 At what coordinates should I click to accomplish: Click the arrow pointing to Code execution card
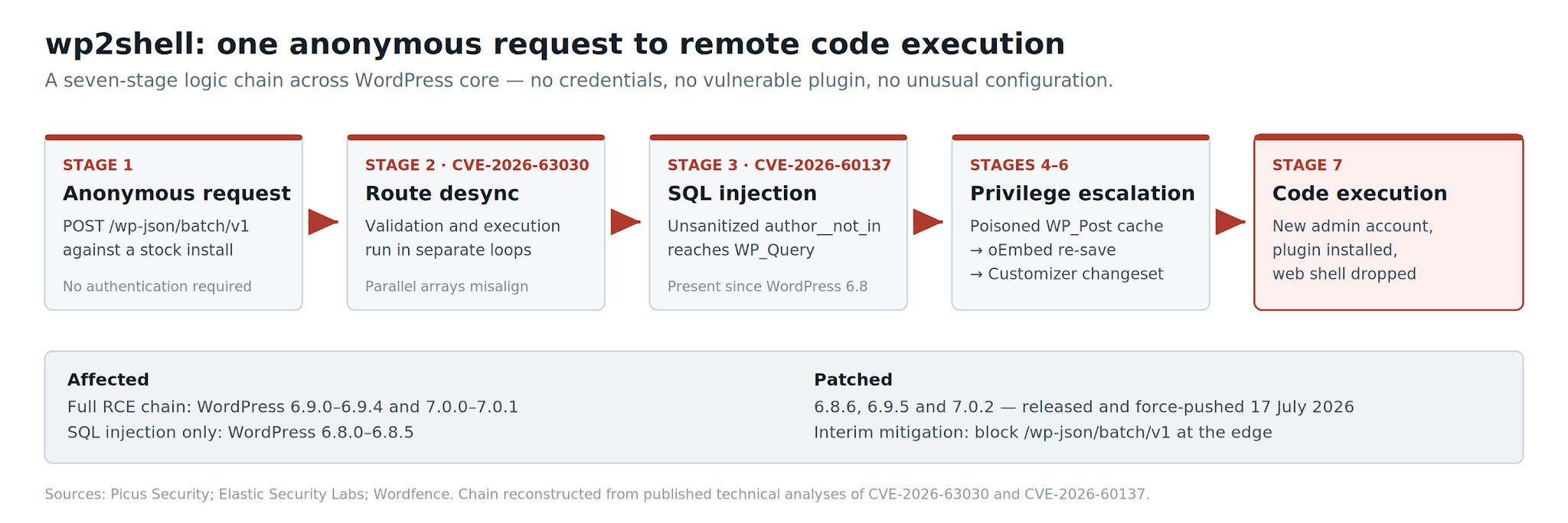(1230, 222)
